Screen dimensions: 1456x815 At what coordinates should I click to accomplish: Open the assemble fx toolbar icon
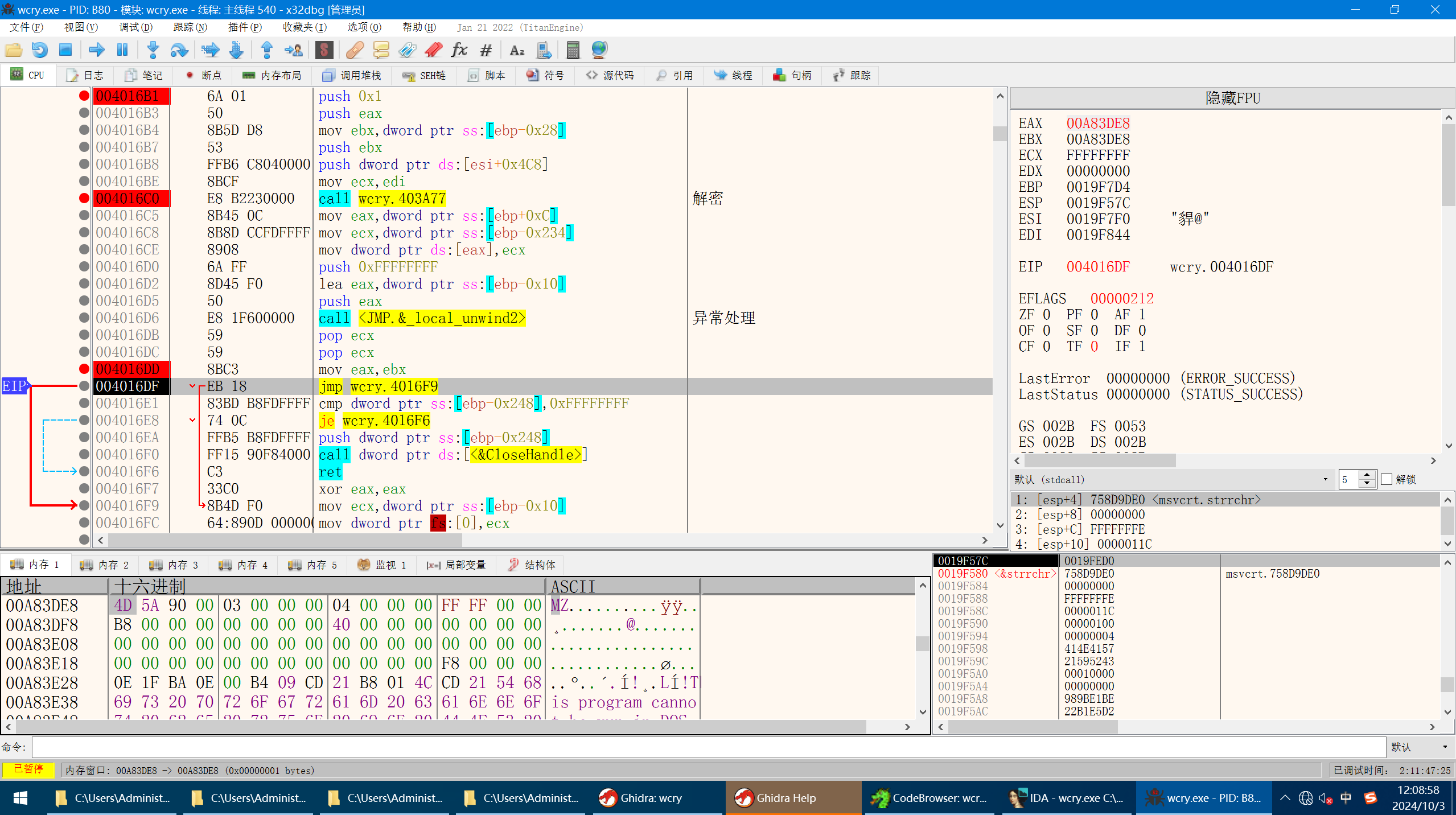[458, 50]
